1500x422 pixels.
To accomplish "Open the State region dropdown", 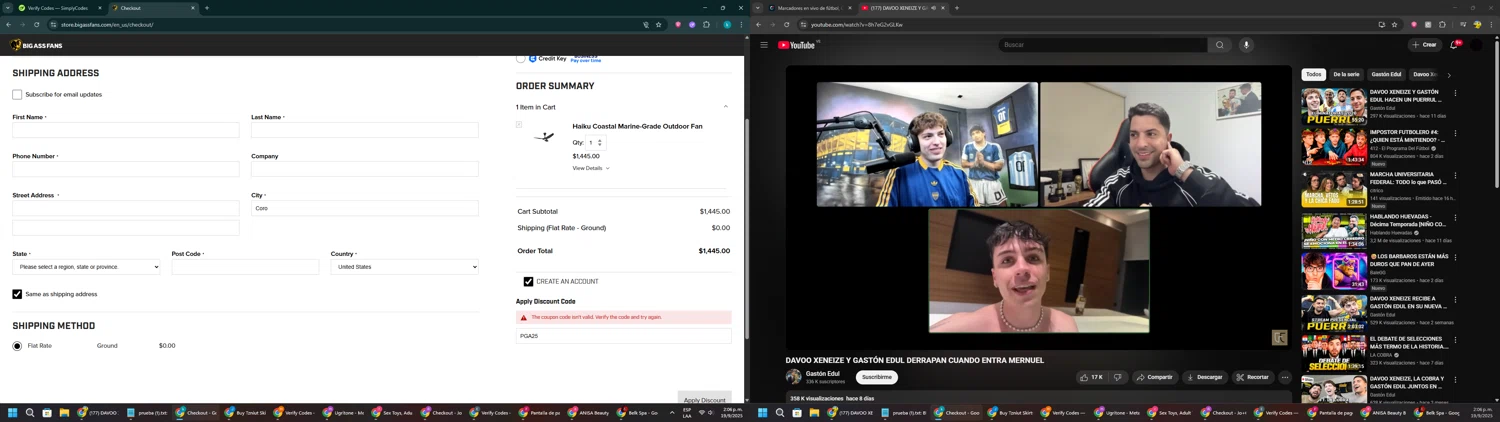I will pos(86,267).
